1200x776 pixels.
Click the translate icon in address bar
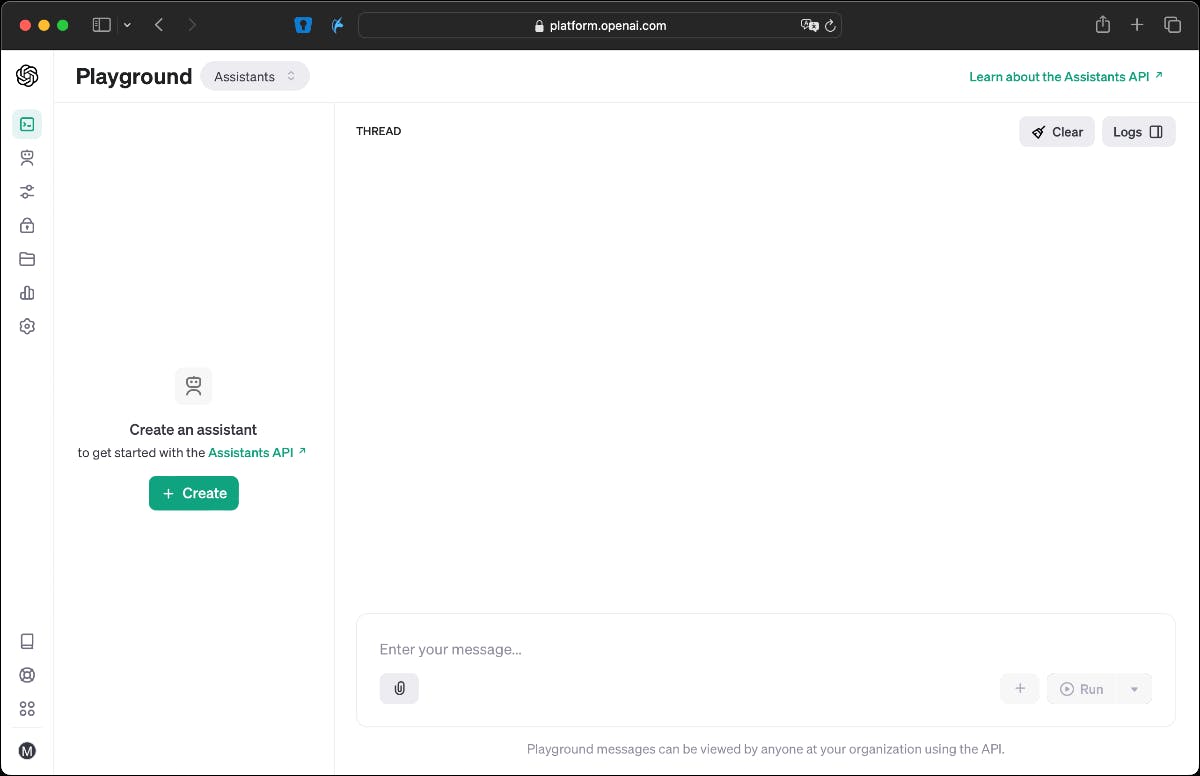[x=809, y=26]
